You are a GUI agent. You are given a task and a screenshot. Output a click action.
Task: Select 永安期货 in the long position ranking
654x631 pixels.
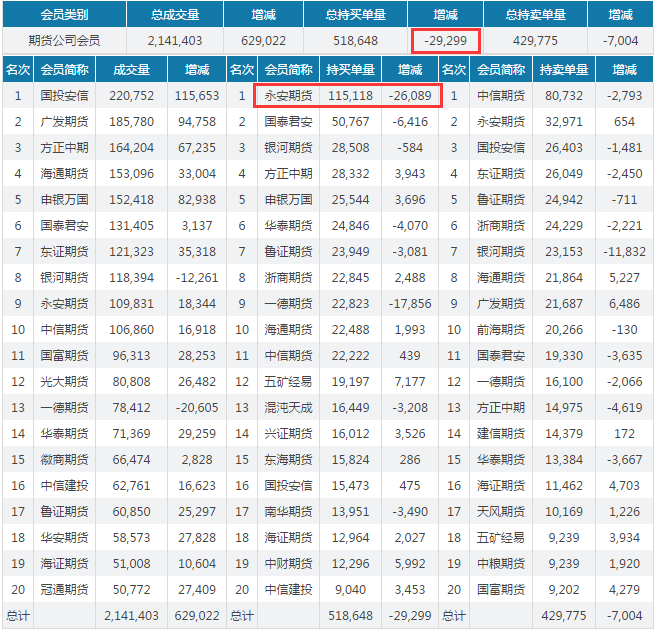288,96
